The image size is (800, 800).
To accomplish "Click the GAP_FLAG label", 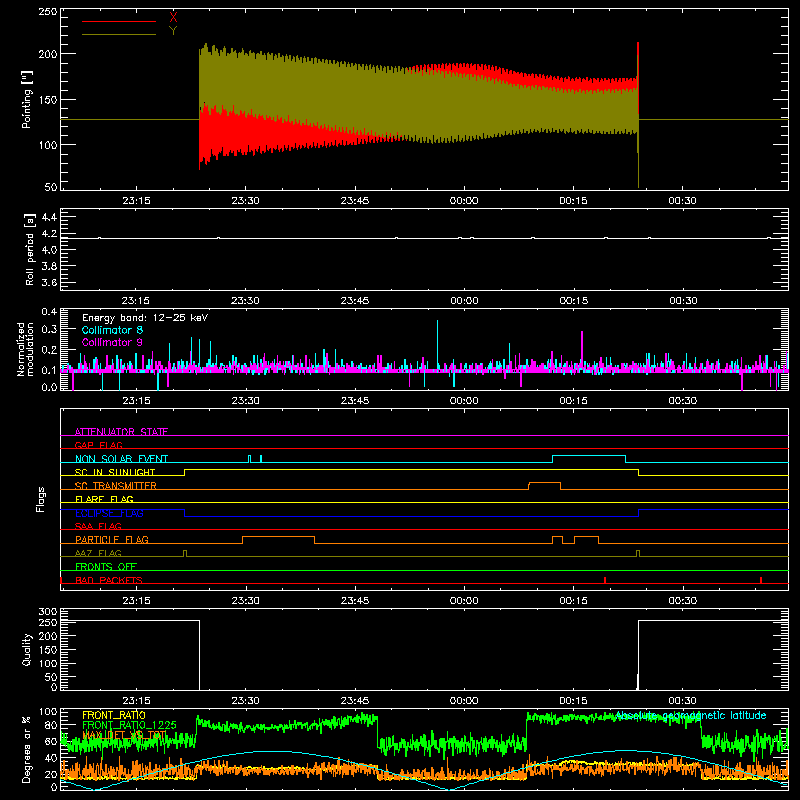I will click(x=98, y=445).
